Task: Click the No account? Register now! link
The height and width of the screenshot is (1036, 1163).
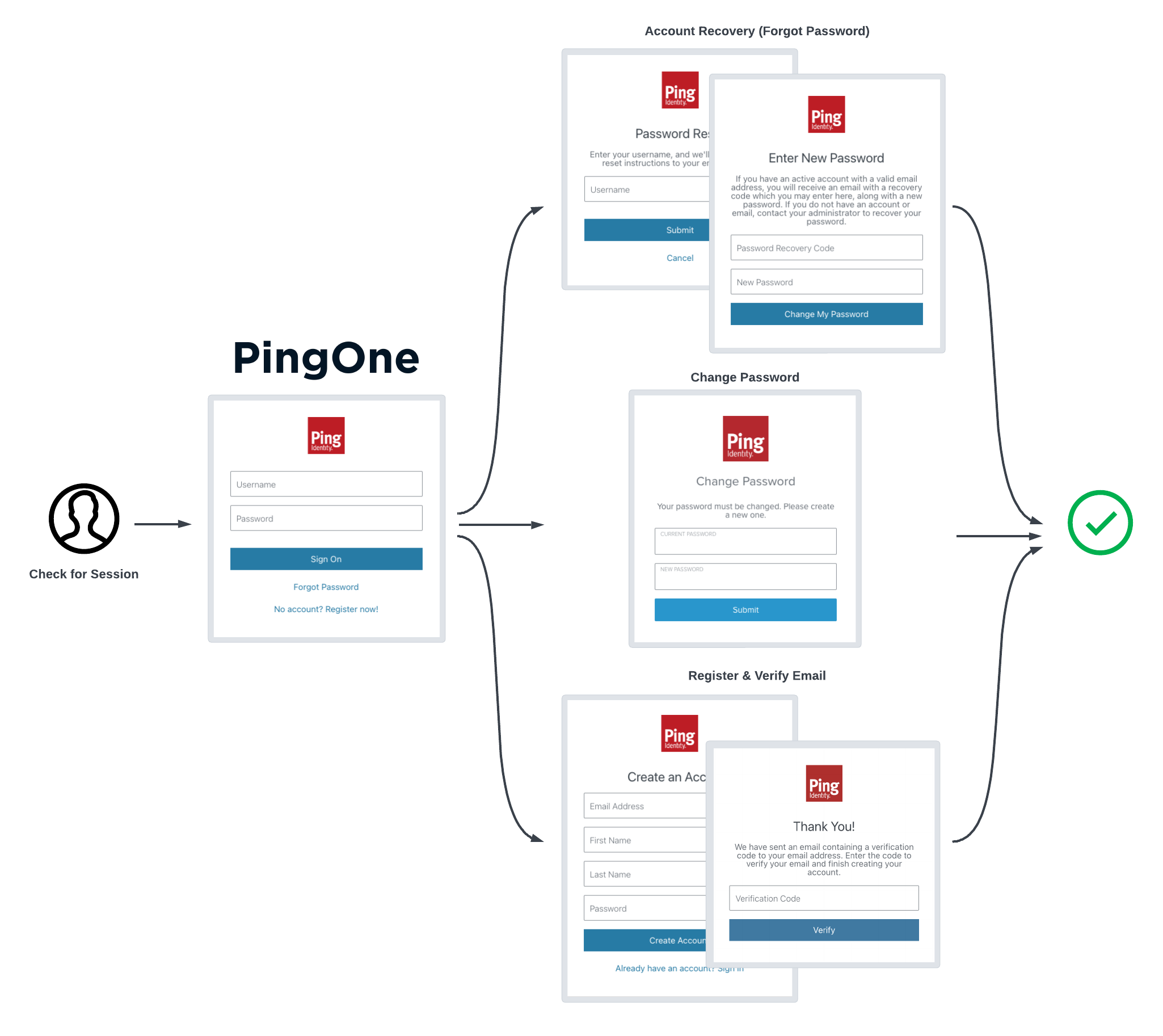Action: click(326, 609)
